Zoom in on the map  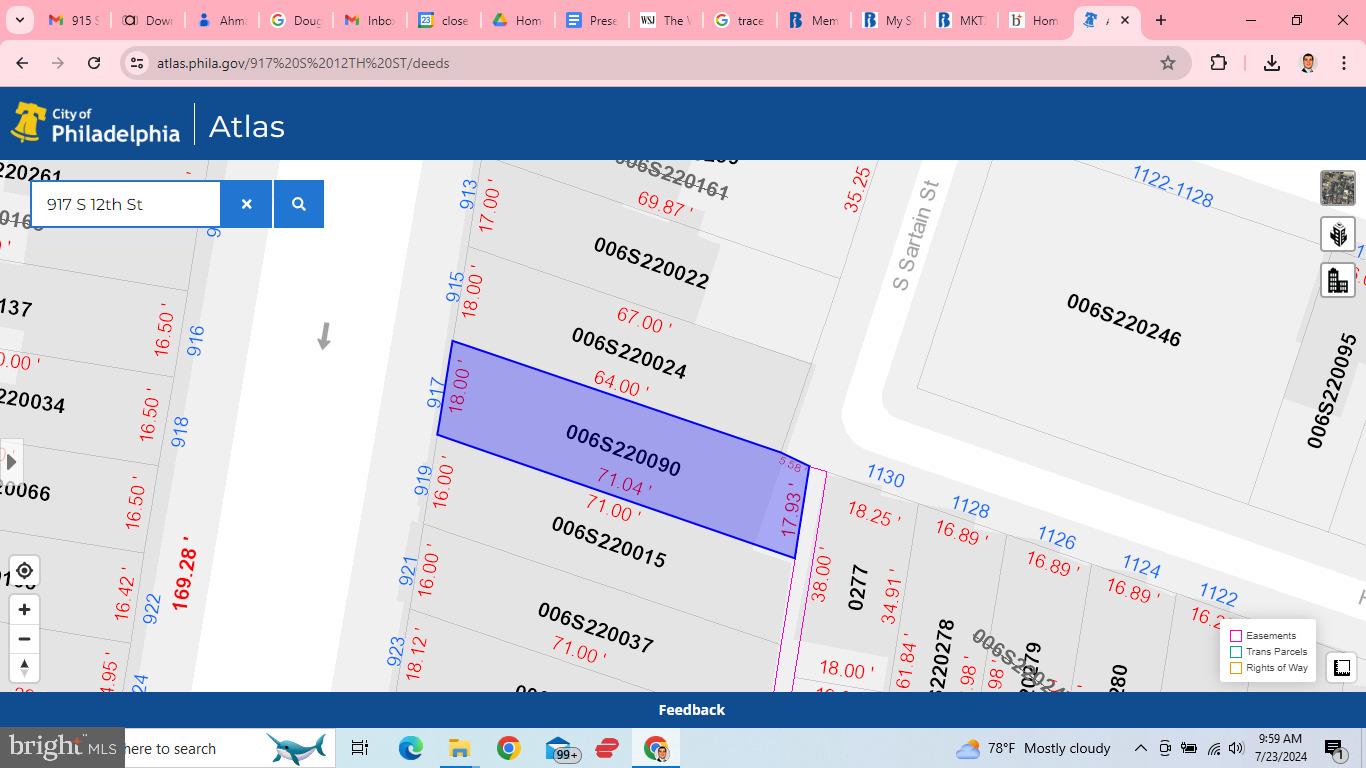(x=24, y=609)
